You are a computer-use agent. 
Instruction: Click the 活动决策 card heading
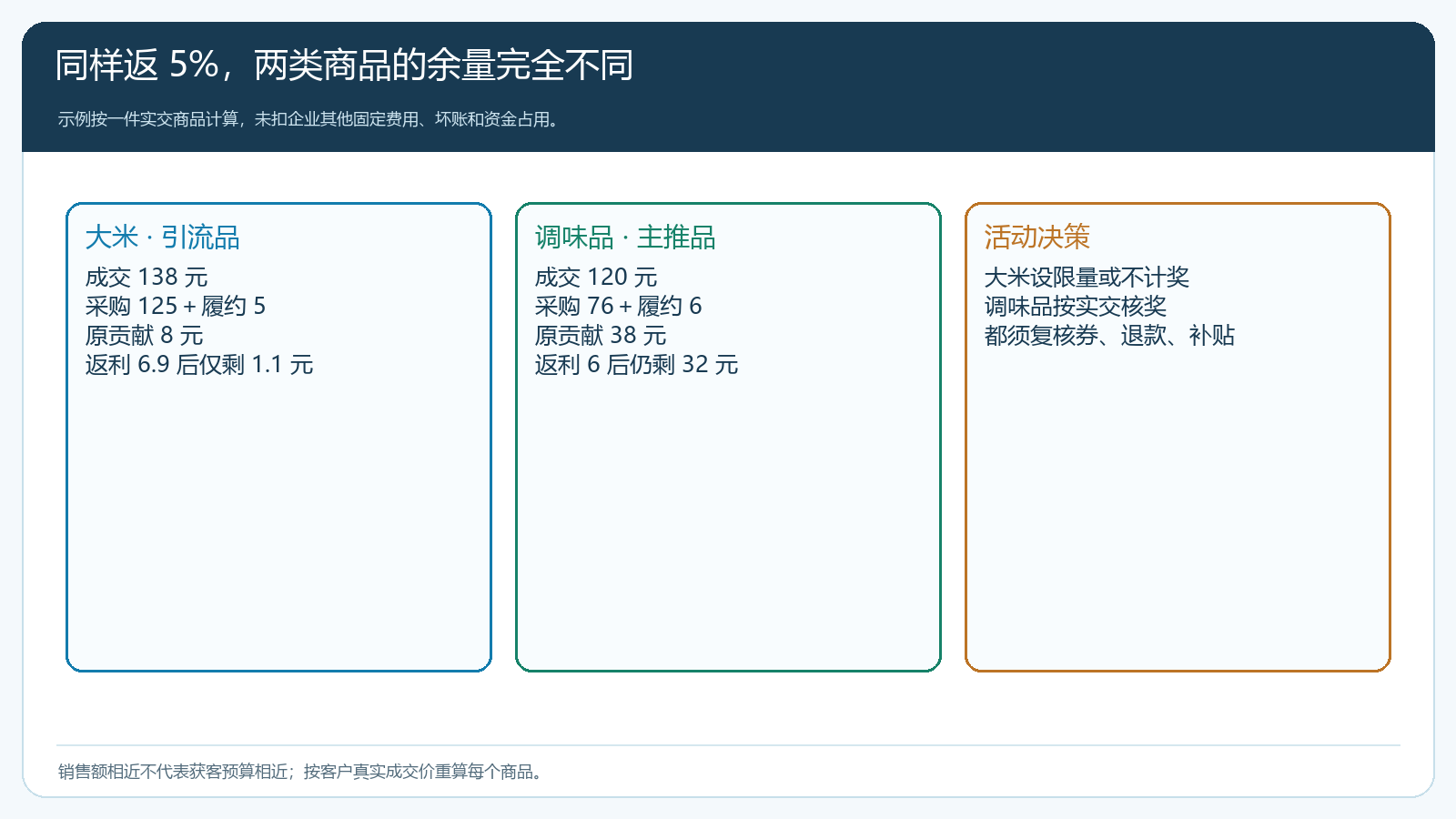click(1036, 238)
